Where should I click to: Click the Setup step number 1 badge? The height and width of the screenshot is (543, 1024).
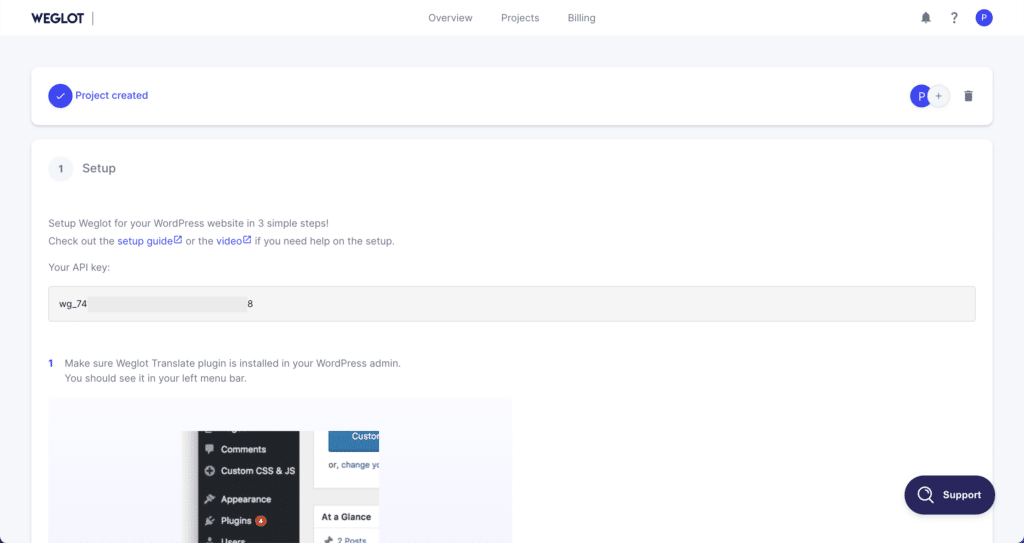(x=61, y=169)
